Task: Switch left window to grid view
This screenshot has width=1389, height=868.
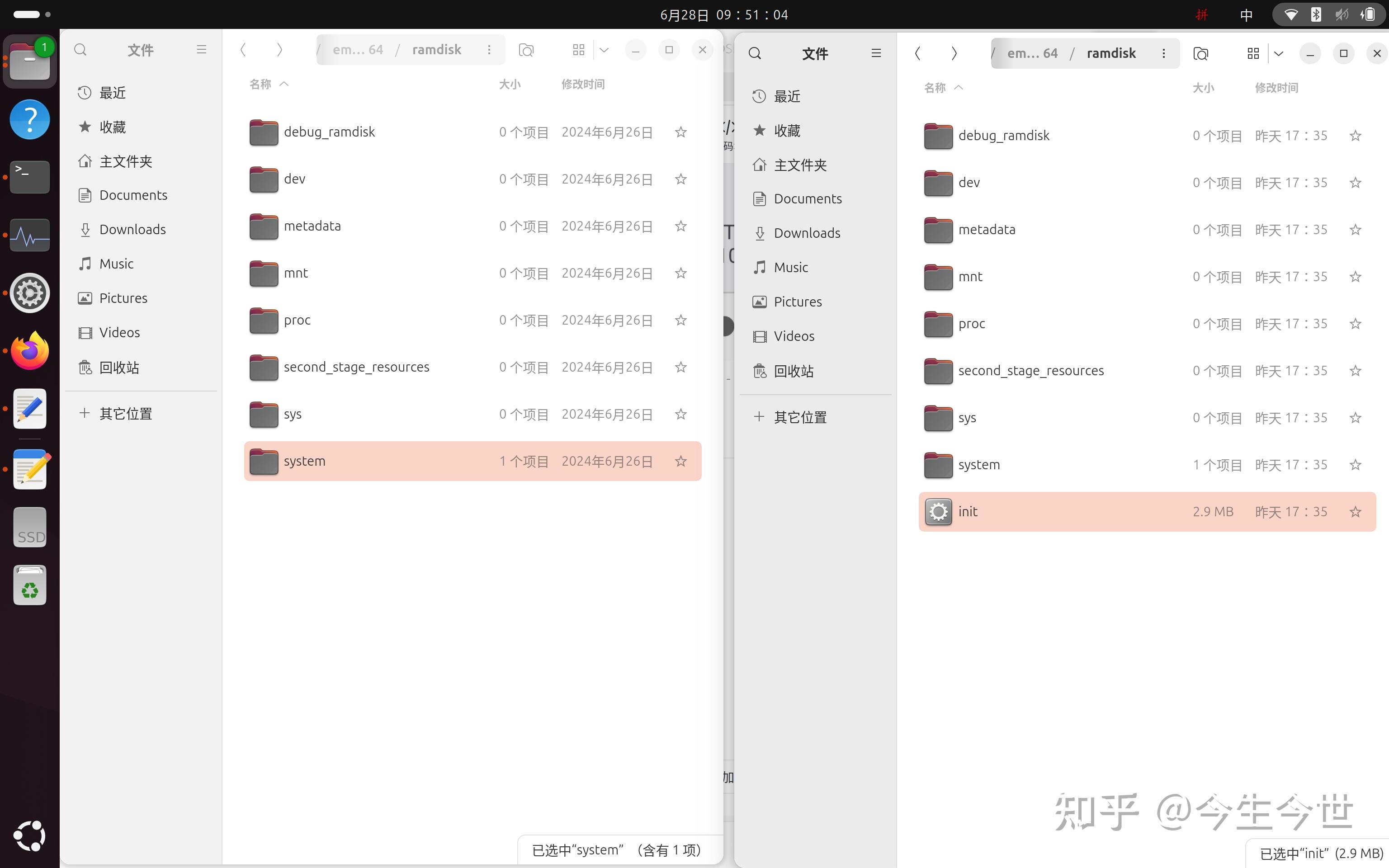Action: [x=578, y=50]
